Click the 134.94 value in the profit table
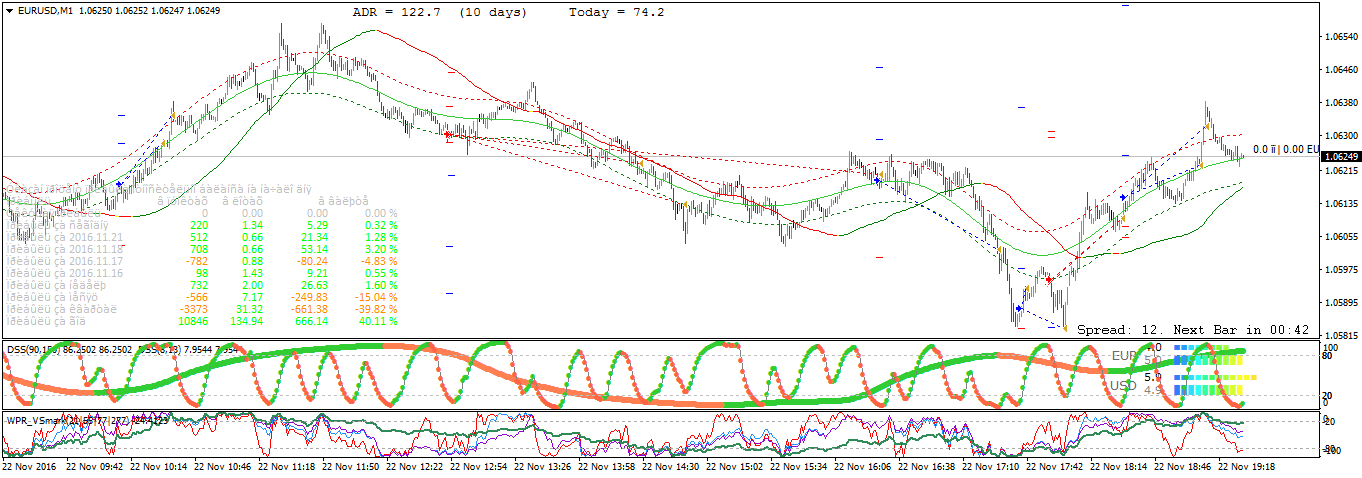 [x=246, y=321]
